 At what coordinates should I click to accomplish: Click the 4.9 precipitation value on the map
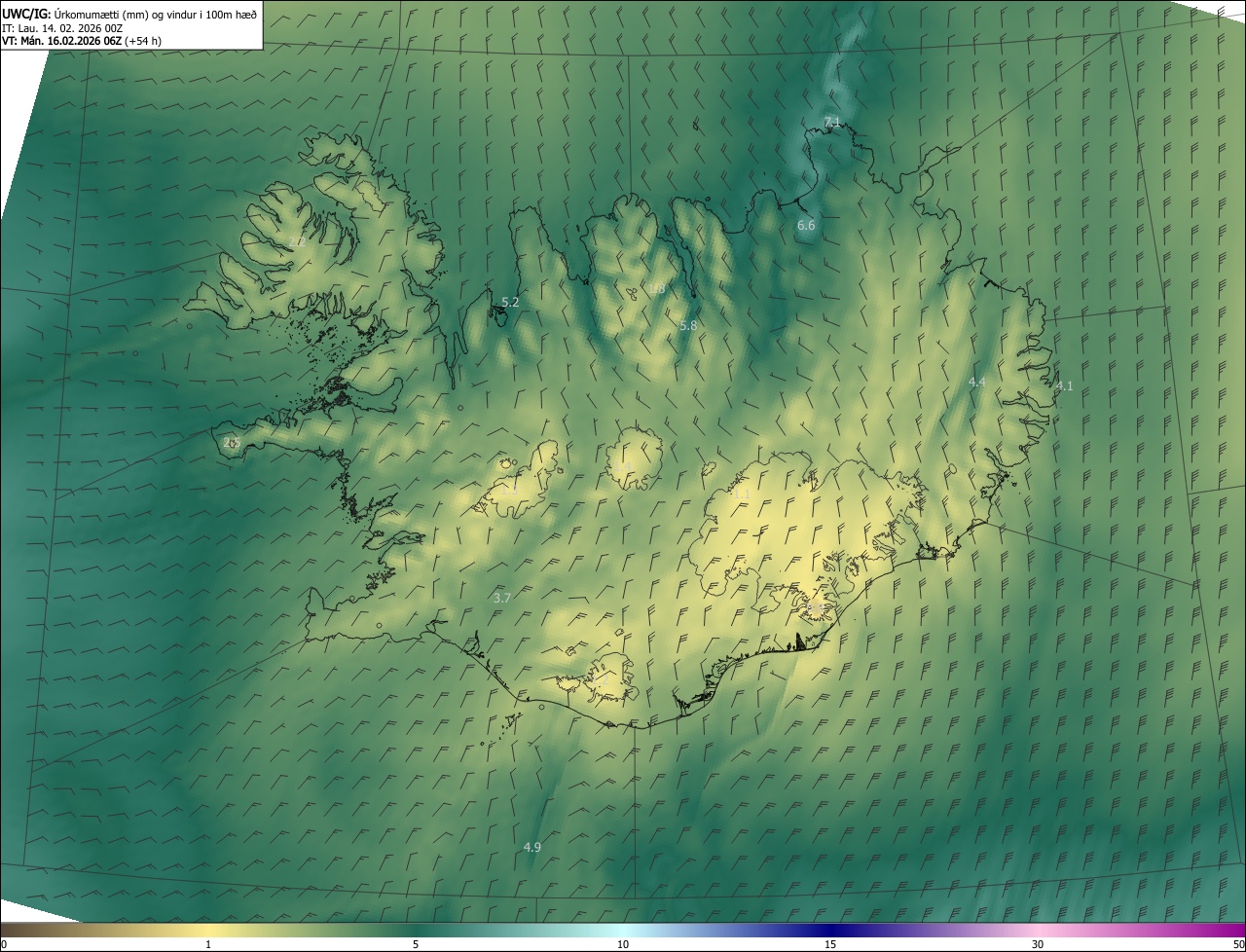[531, 848]
